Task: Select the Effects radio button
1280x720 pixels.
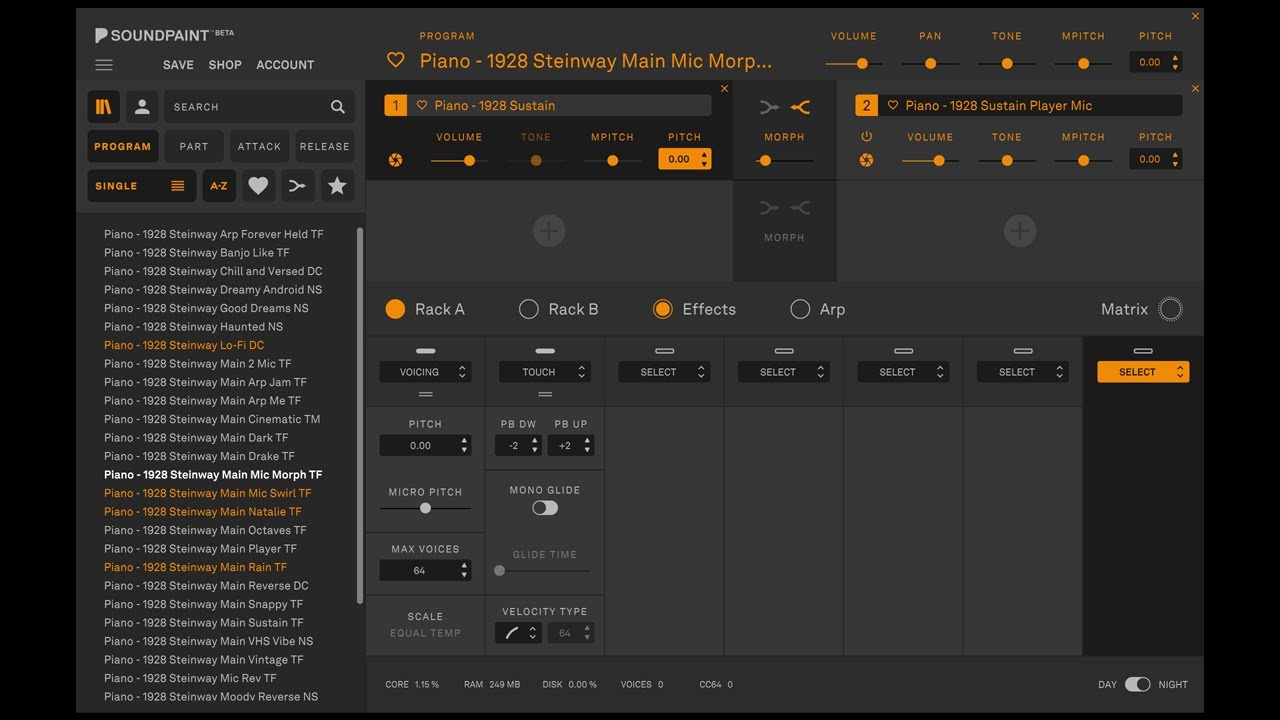Action: (662, 309)
